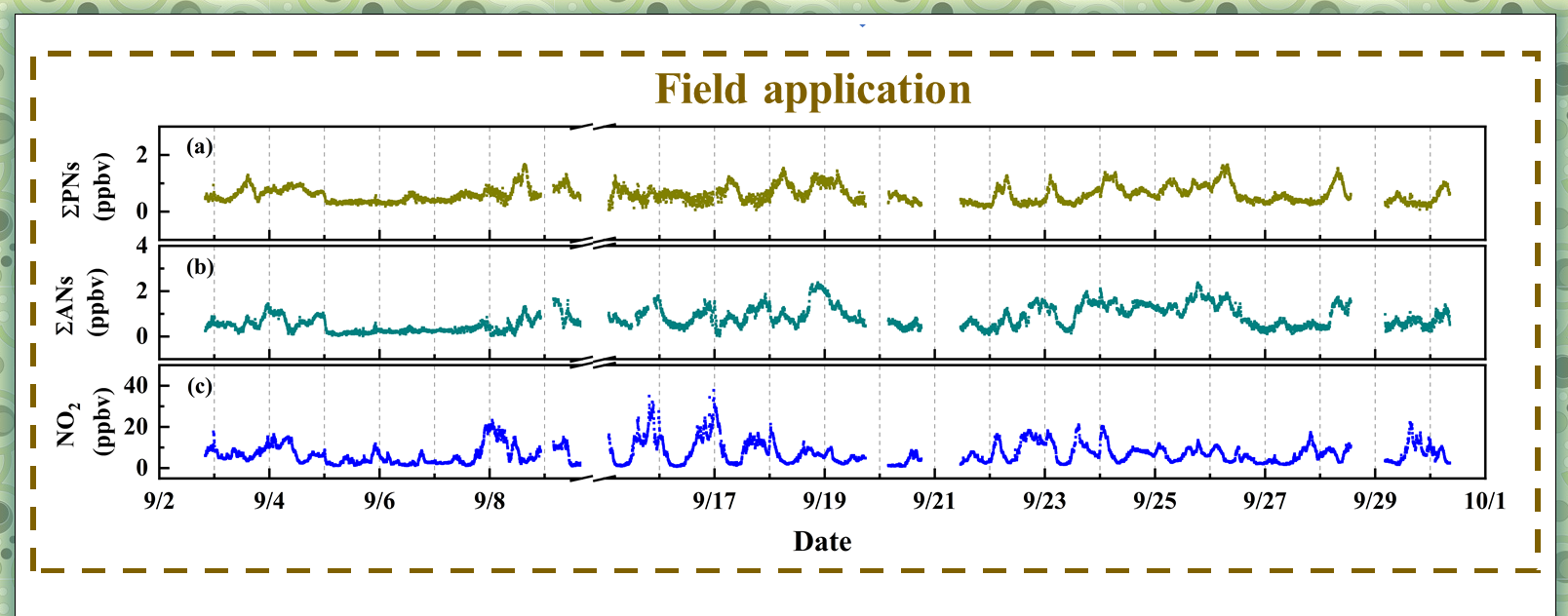Screen dimensions: 1568x616
Task: Pick the 9/4 date tick label
Action: pos(269,501)
